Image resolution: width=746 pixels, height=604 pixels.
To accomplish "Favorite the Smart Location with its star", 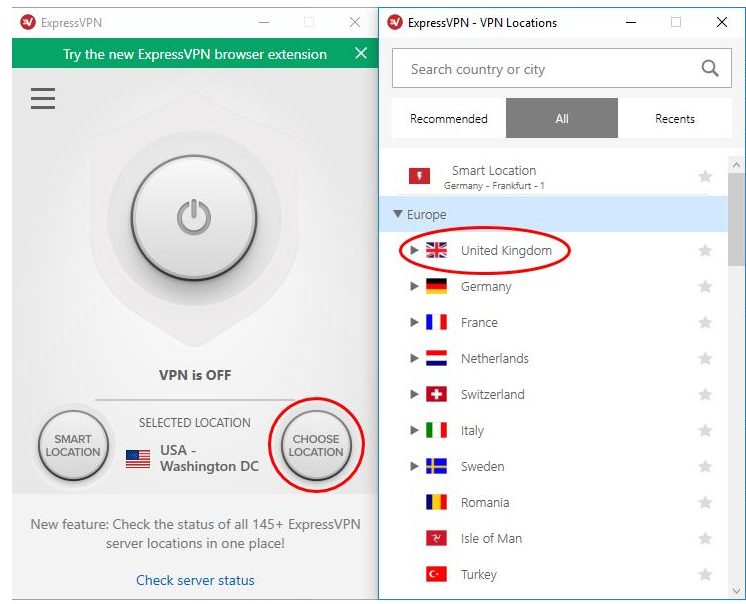I will [705, 176].
